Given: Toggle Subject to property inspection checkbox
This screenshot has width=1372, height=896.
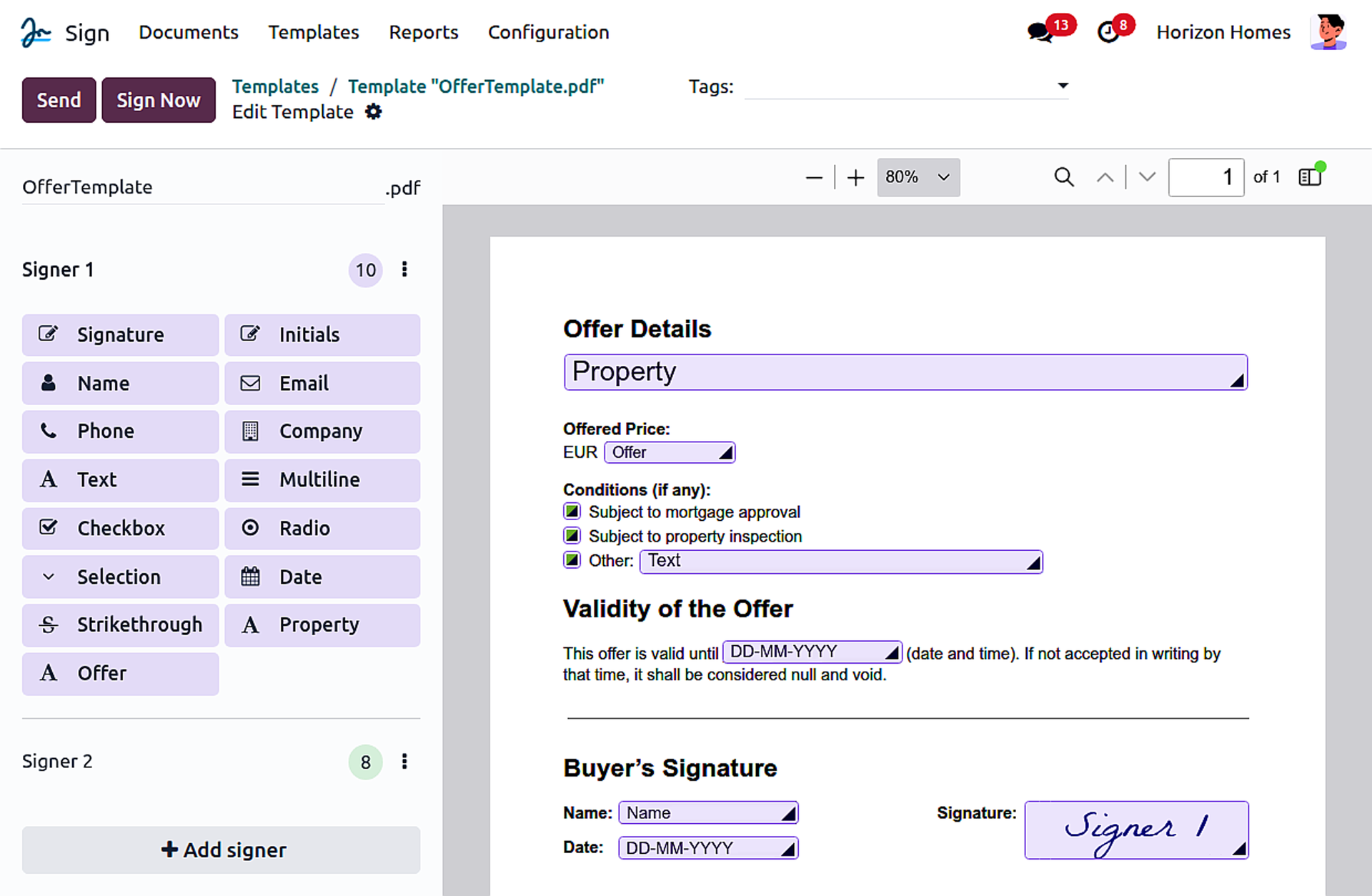Looking at the screenshot, I should click(572, 536).
